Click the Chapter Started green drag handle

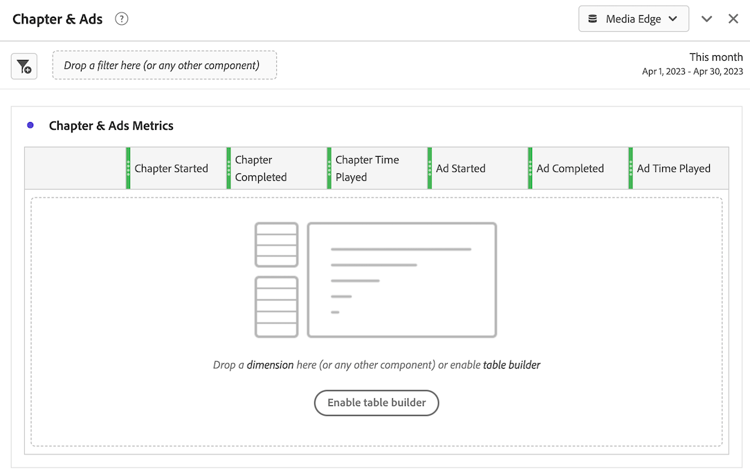pyautogui.click(x=128, y=168)
